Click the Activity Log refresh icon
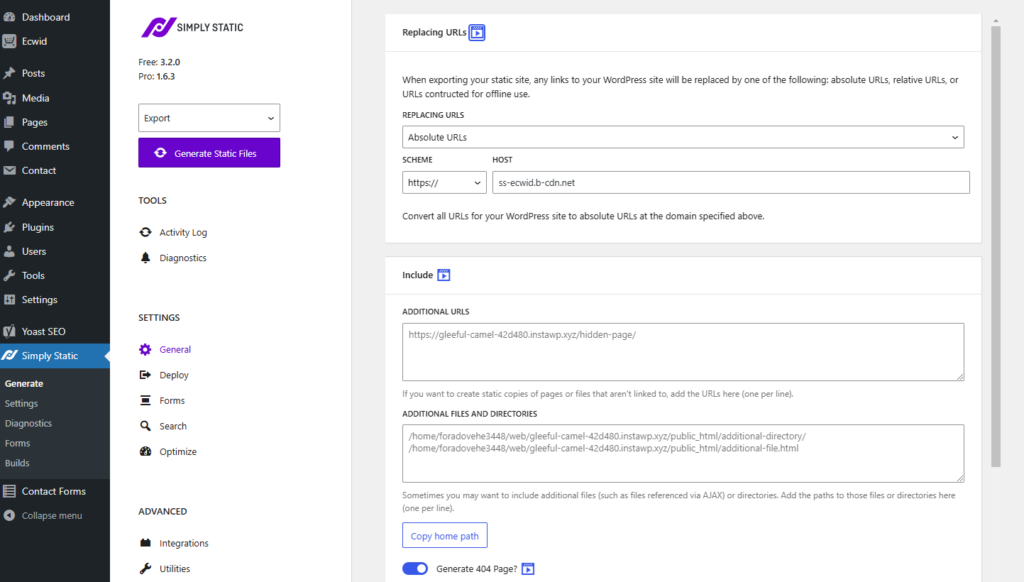This screenshot has height=582, width=1024. coord(145,232)
